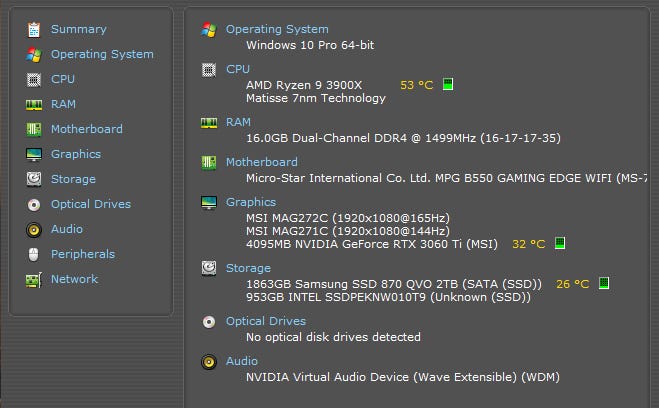Open the RAM heading in main panel
Viewport: 659px width, 408px height.
[238, 122]
